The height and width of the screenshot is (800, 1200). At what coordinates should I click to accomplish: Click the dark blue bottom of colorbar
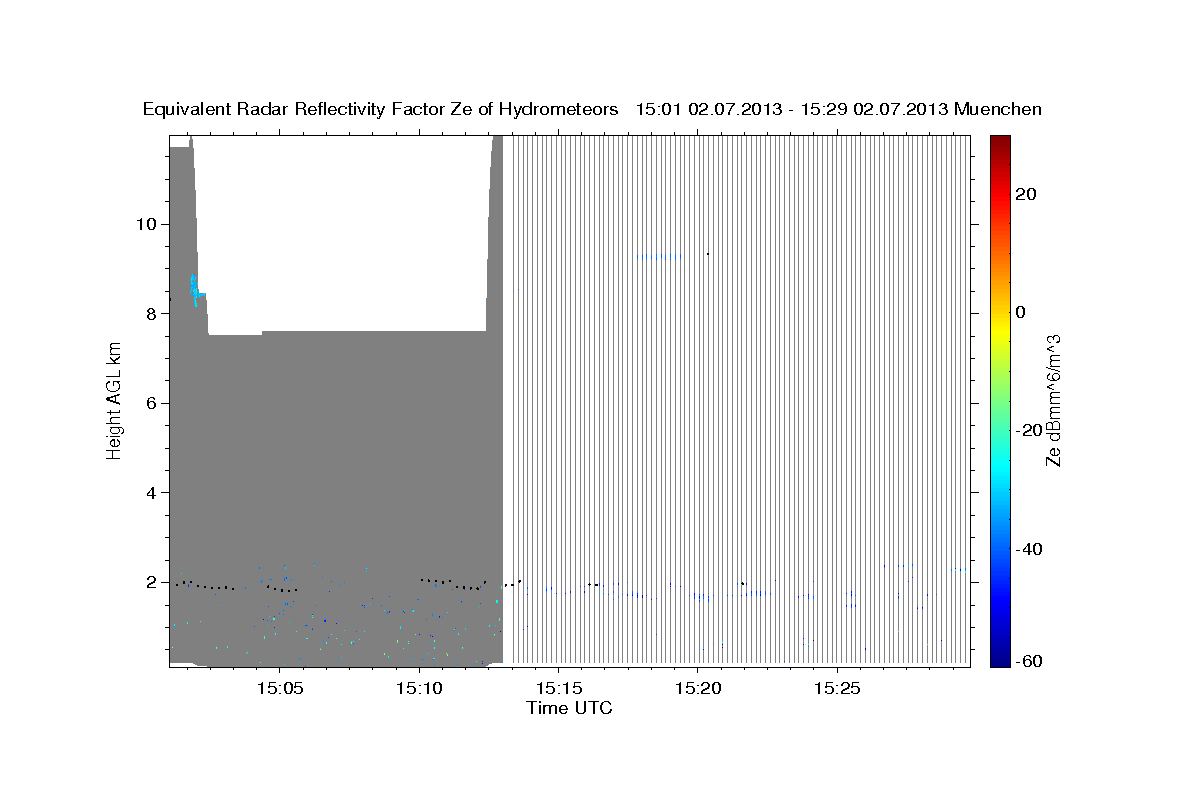pyautogui.click(x=999, y=656)
